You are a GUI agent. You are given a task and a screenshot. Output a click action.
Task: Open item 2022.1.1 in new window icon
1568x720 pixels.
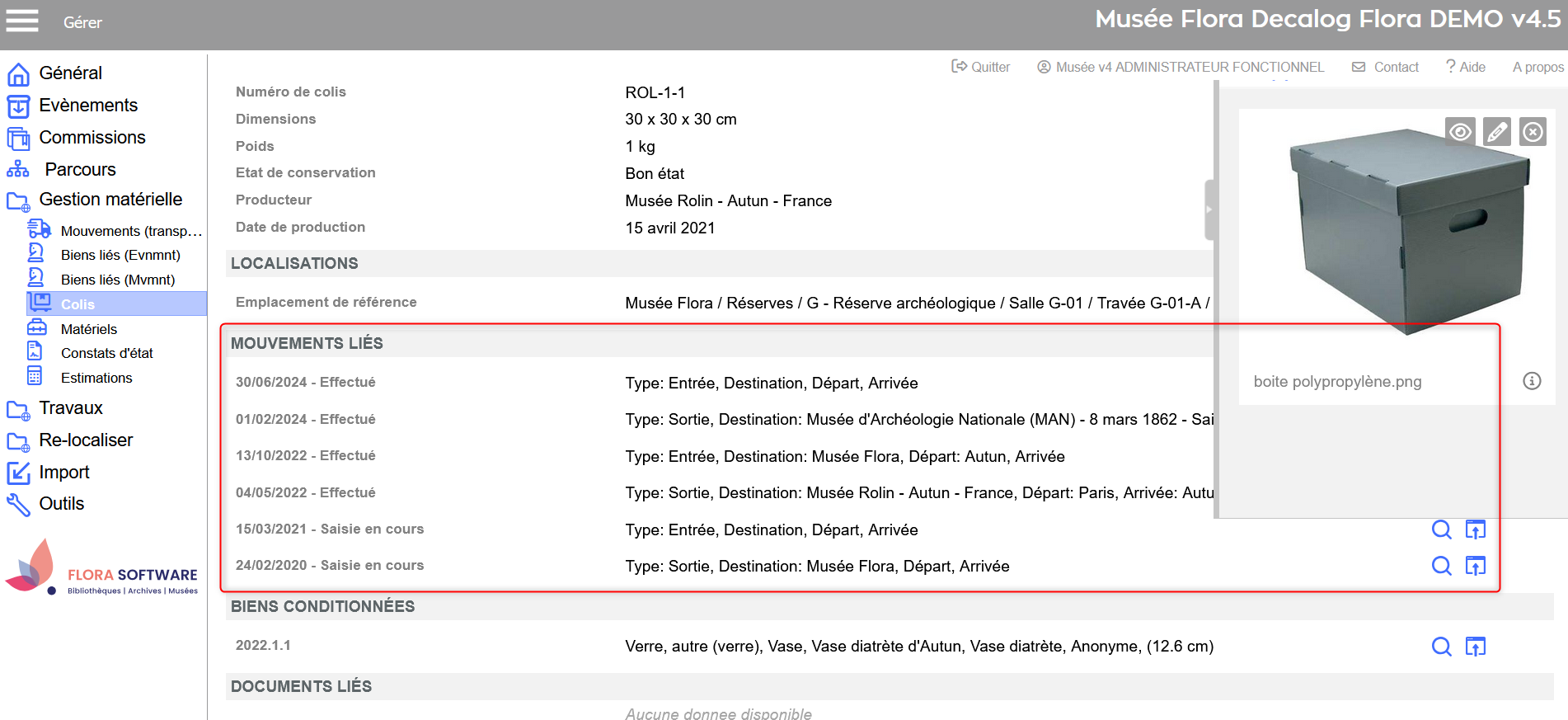(1475, 647)
